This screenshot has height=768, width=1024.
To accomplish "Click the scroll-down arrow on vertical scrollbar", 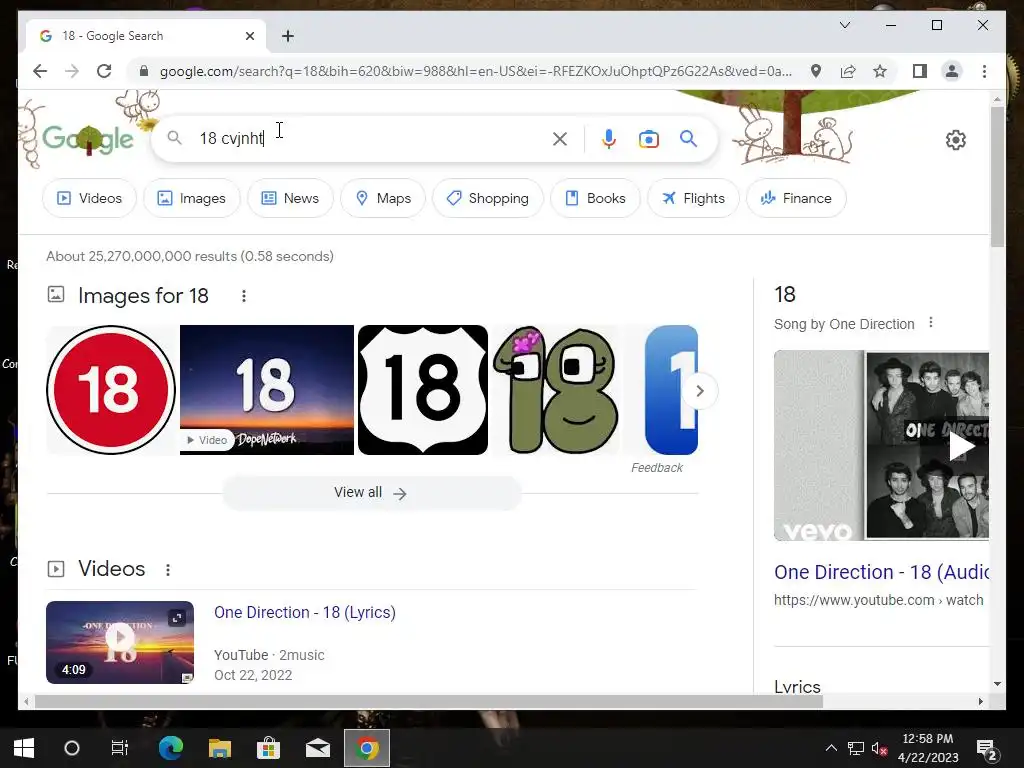I will [997, 684].
